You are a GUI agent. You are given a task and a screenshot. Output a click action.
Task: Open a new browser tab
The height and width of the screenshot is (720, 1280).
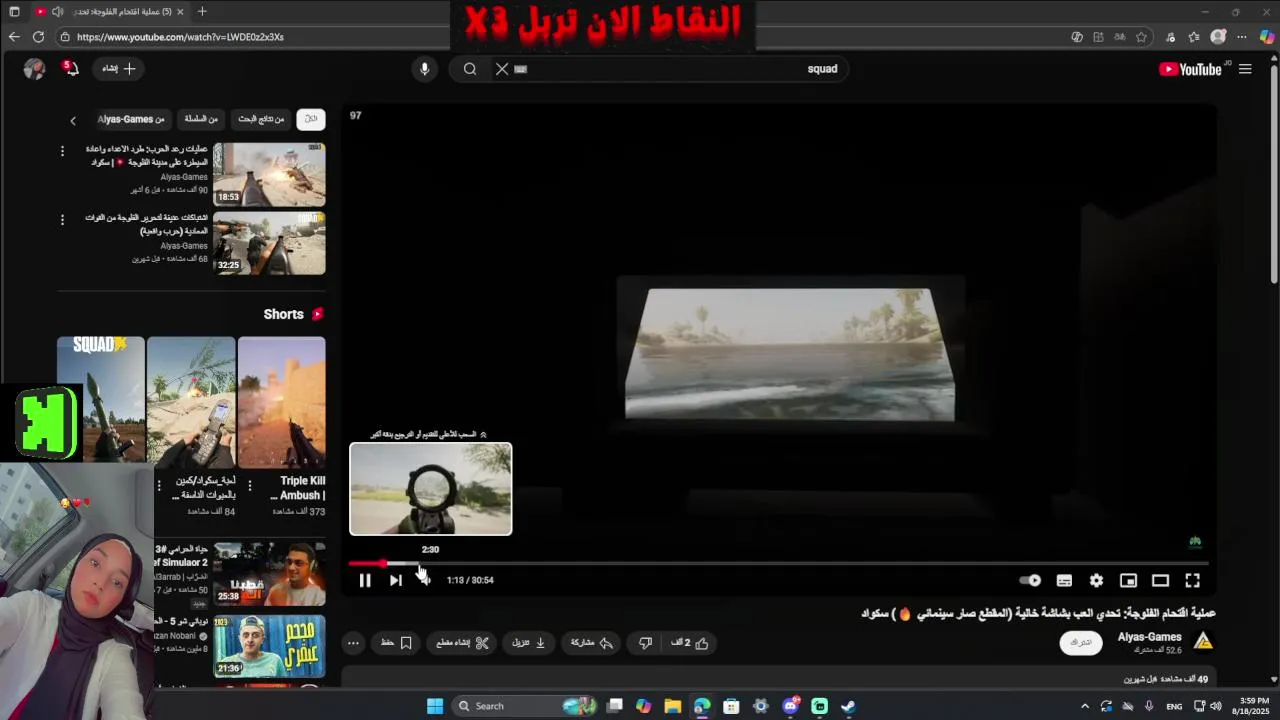(x=202, y=12)
